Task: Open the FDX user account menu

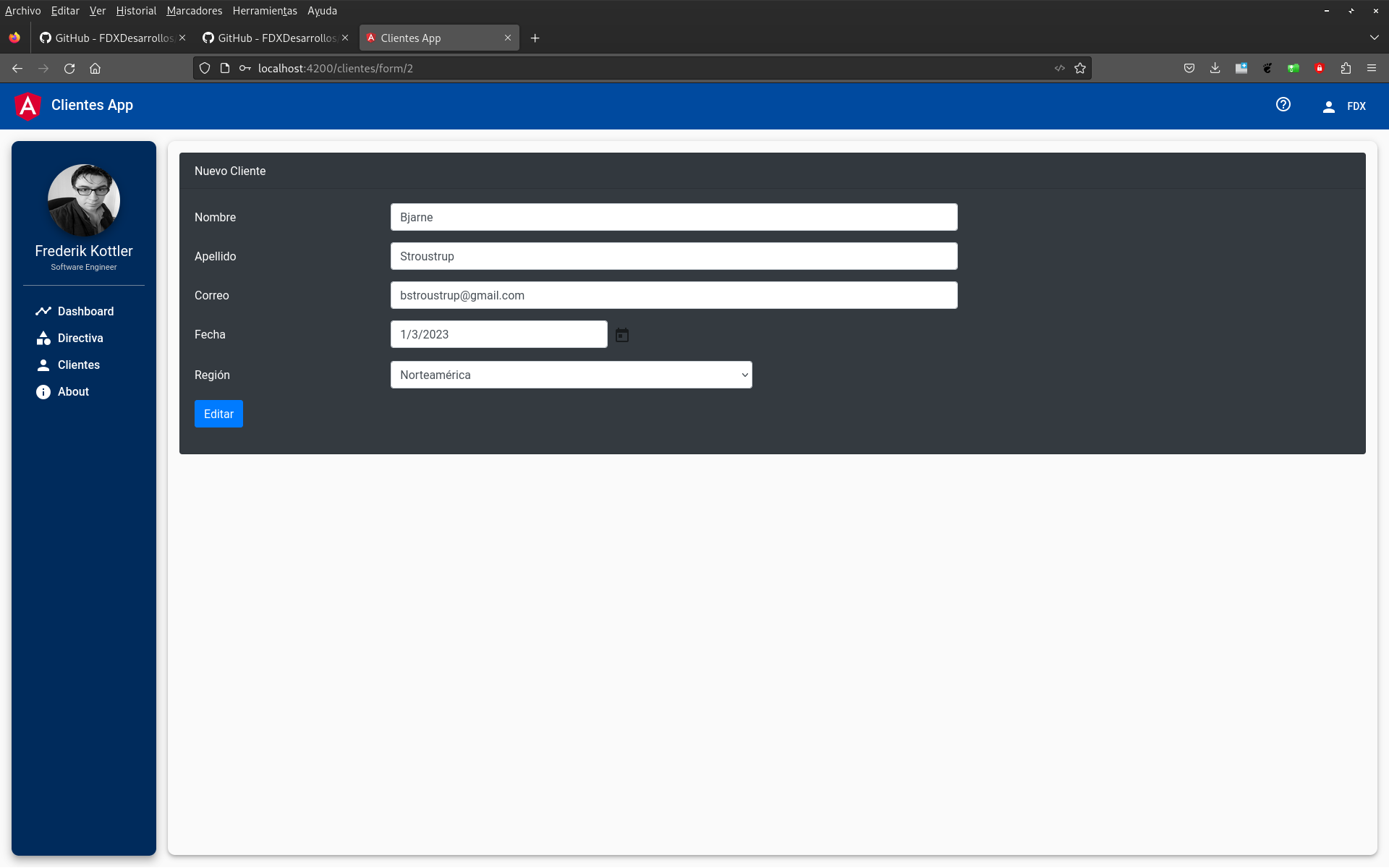Action: coord(1345,106)
